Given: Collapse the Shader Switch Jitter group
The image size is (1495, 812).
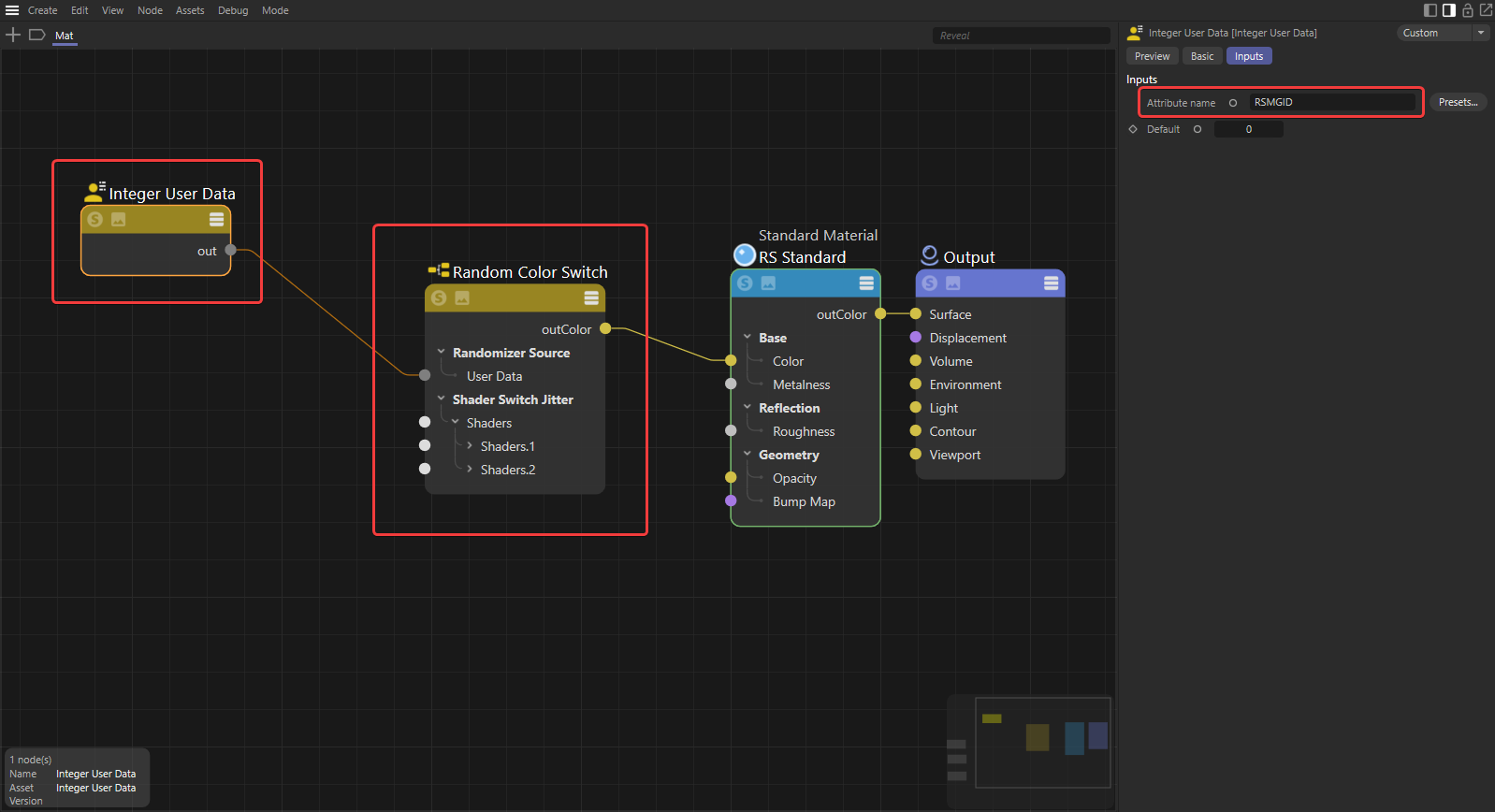Looking at the screenshot, I should 442,399.
